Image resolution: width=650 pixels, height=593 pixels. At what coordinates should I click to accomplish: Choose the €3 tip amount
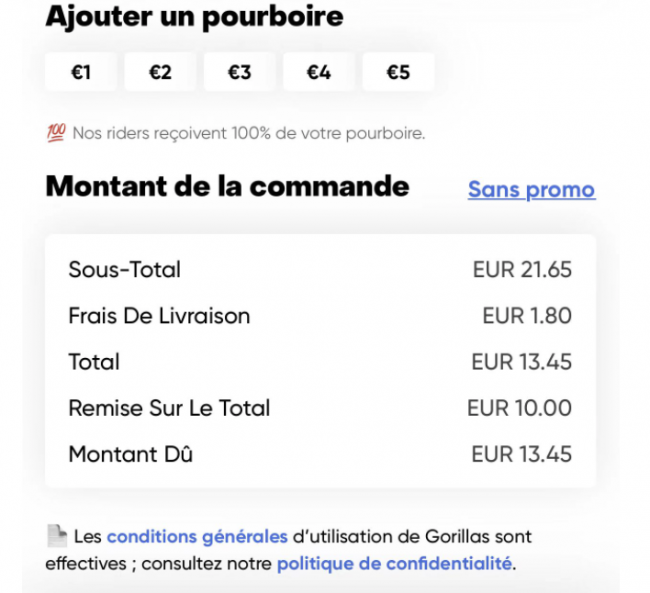pos(240,72)
